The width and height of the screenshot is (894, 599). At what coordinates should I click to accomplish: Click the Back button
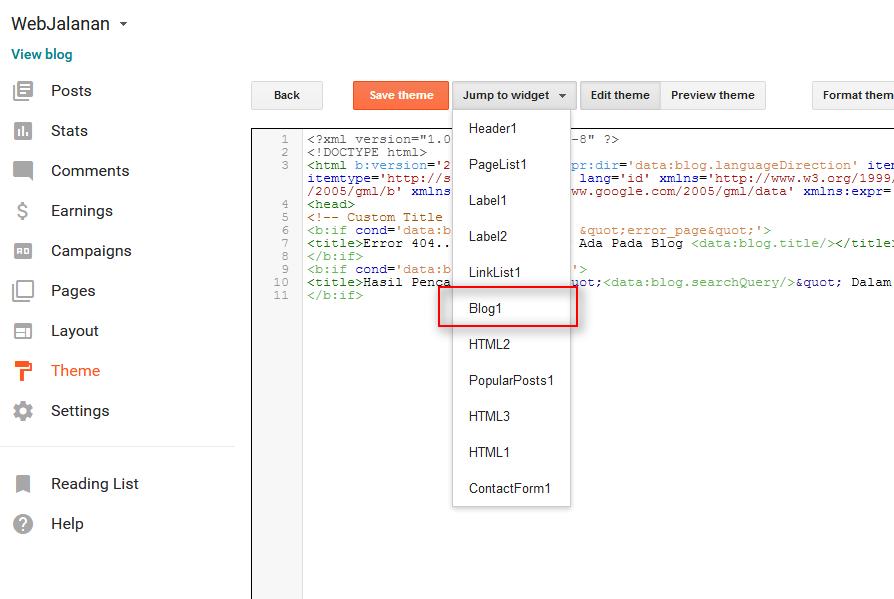pos(287,95)
